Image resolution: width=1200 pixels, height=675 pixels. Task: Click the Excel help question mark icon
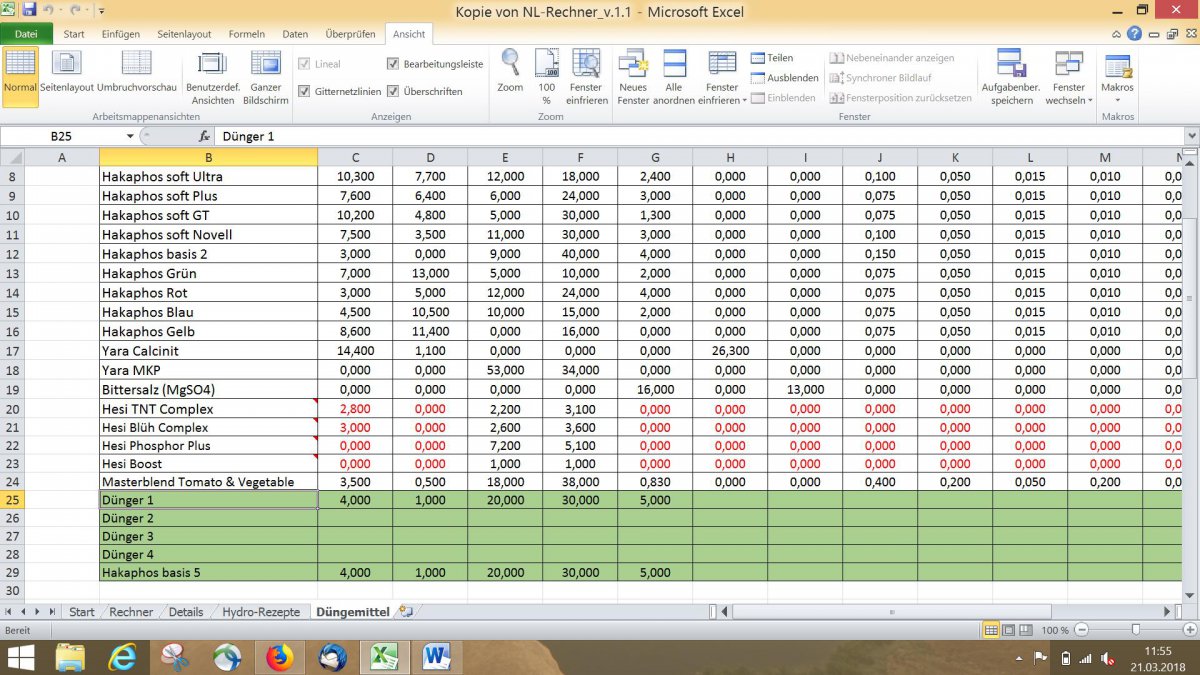[1135, 33]
